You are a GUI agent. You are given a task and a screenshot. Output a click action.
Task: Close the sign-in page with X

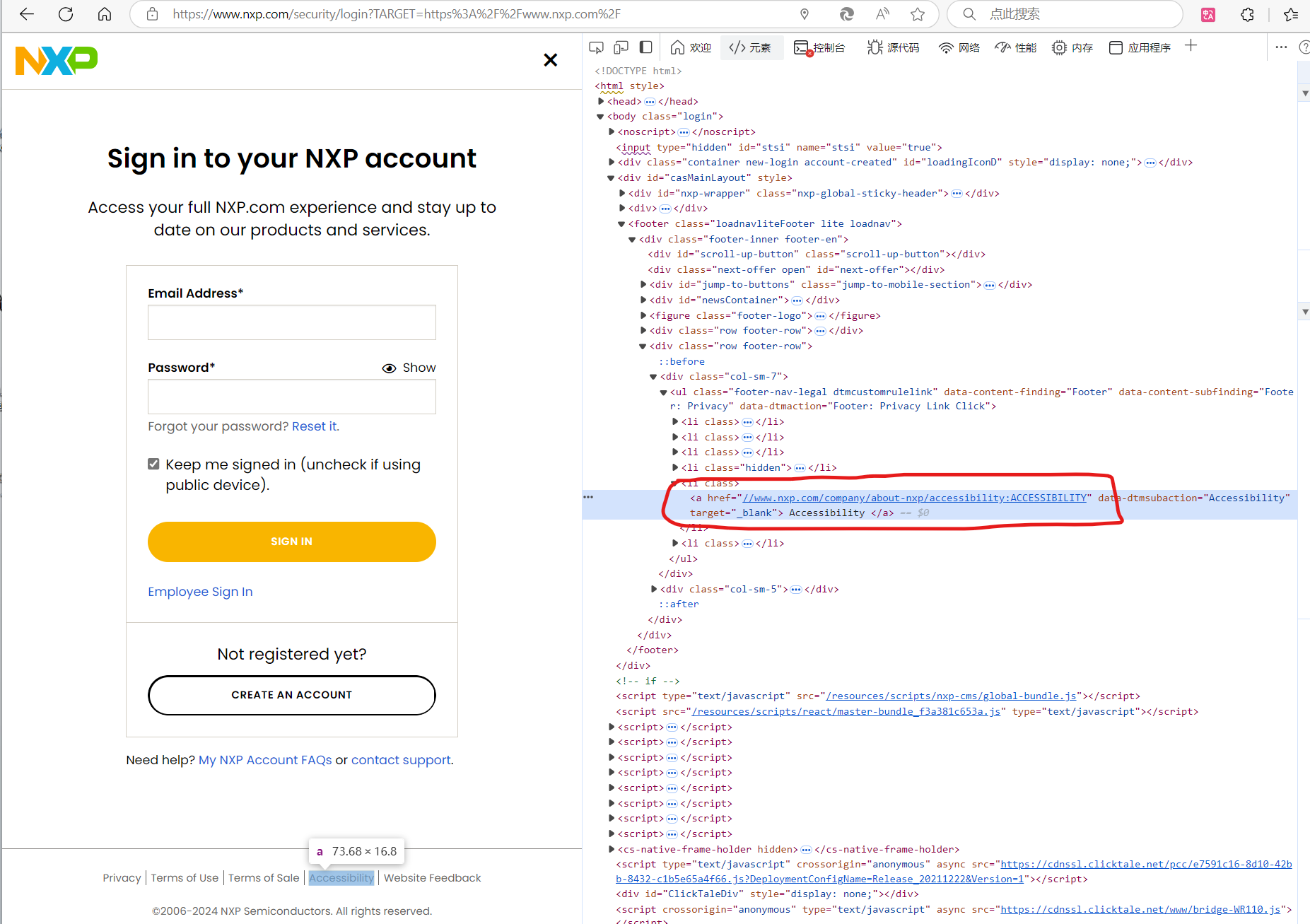click(x=551, y=60)
